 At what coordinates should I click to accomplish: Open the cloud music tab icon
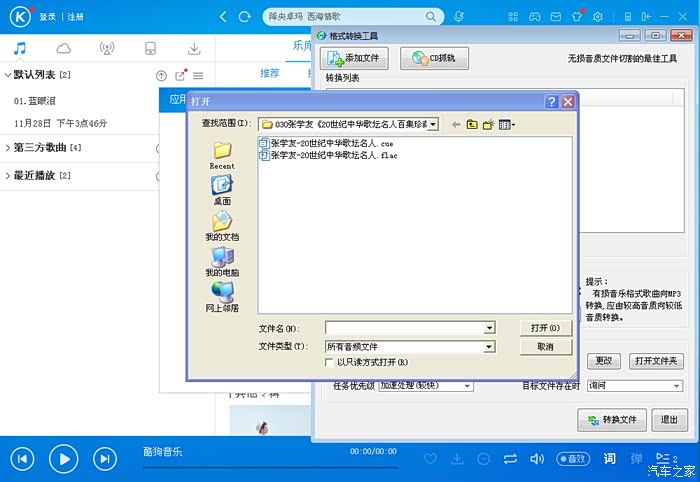click(64, 48)
